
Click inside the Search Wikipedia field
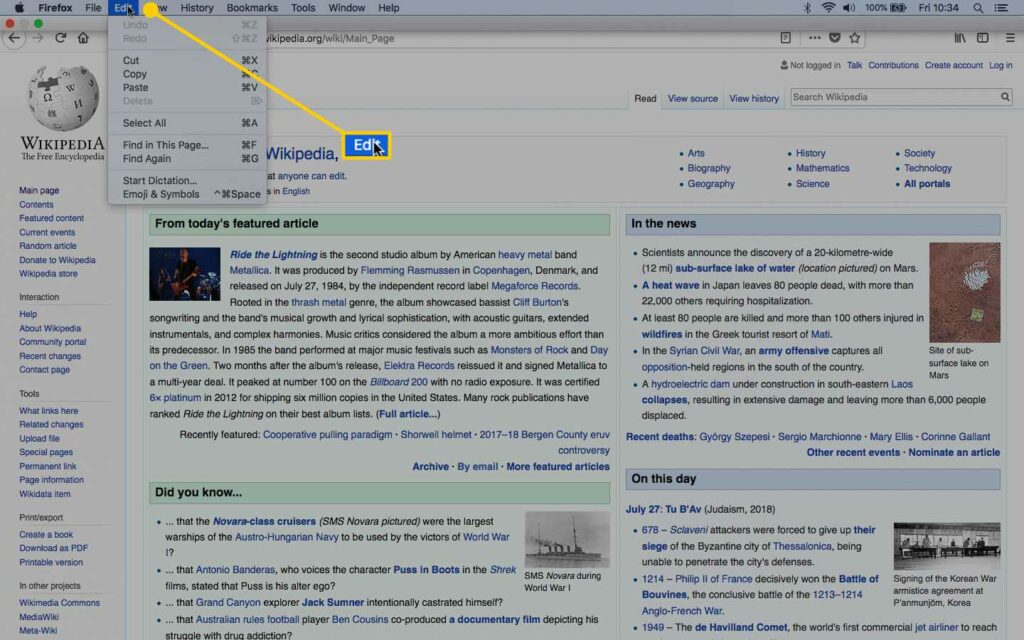click(x=893, y=97)
